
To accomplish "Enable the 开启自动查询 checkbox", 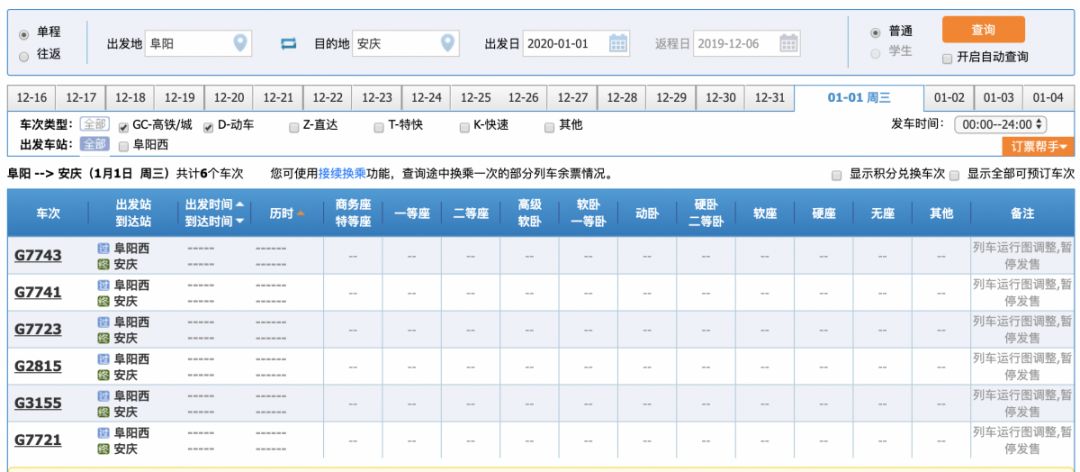I will pos(947,58).
